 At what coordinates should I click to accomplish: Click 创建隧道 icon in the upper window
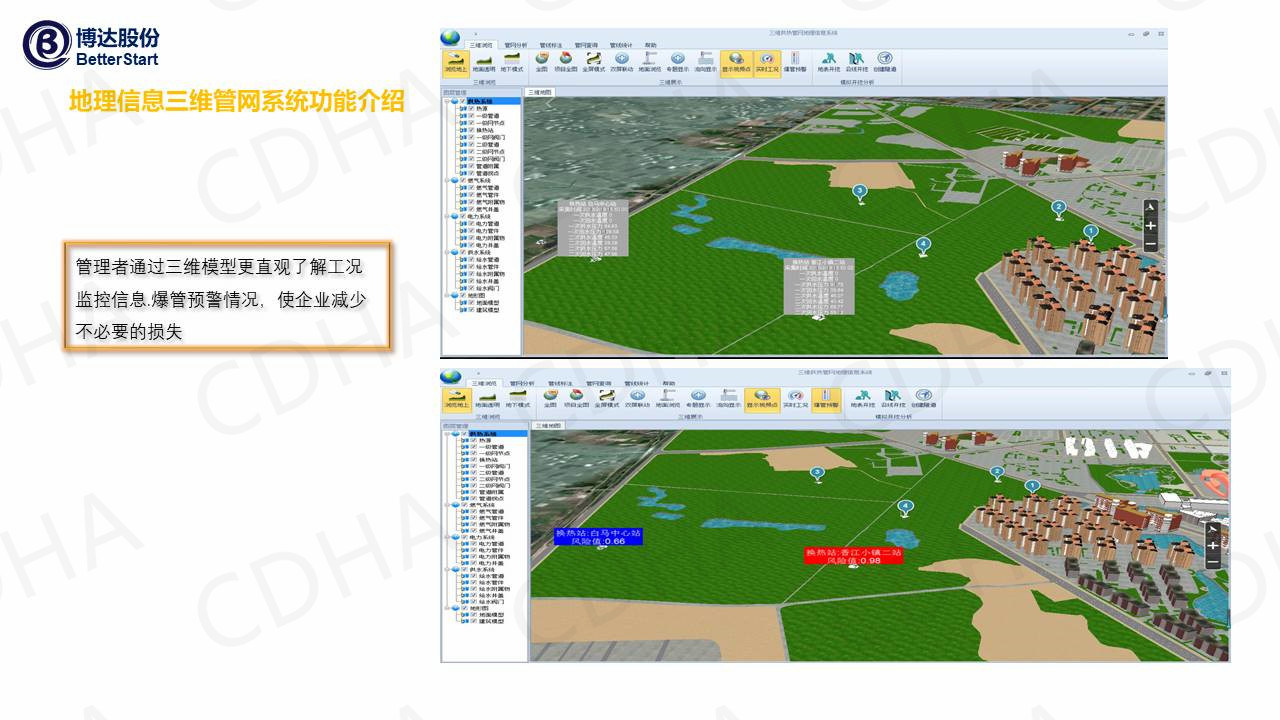click(885, 62)
